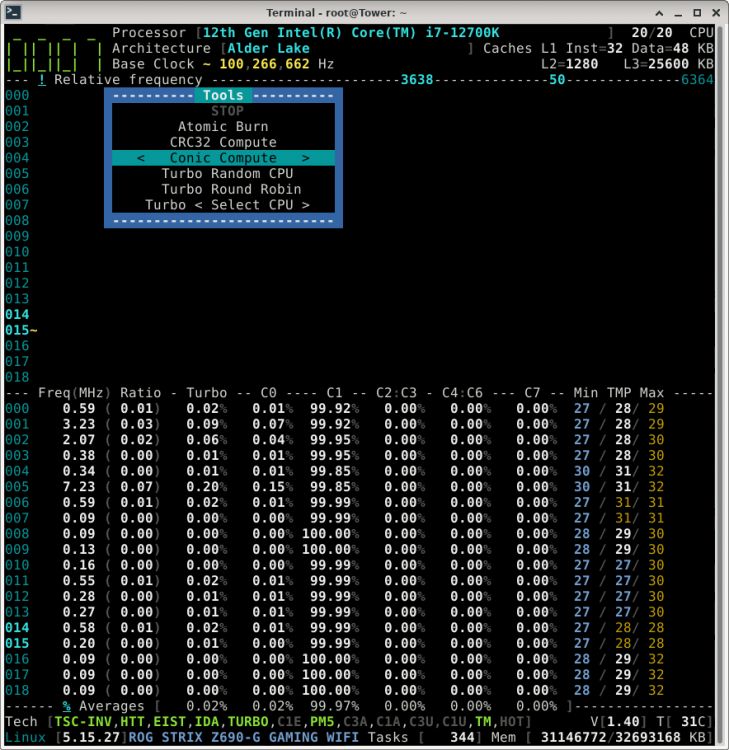The width and height of the screenshot is (729, 750).
Task: Close the Terminal window
Action: 716,13
